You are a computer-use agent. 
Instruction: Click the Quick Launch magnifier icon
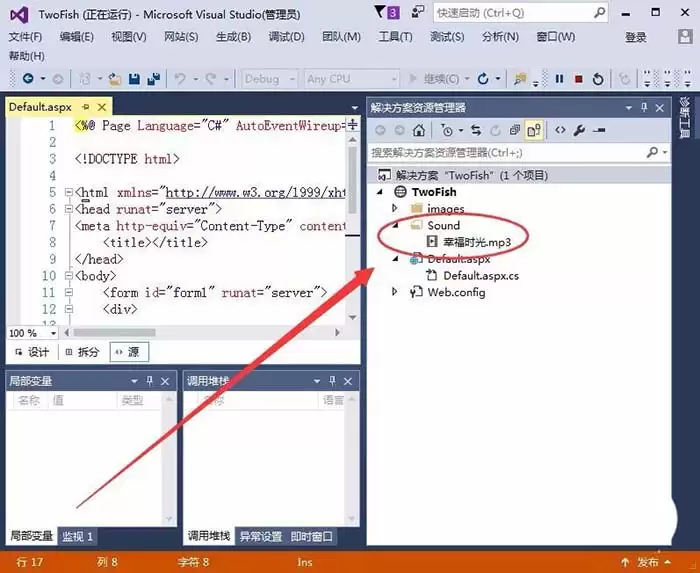pyautogui.click(x=599, y=12)
